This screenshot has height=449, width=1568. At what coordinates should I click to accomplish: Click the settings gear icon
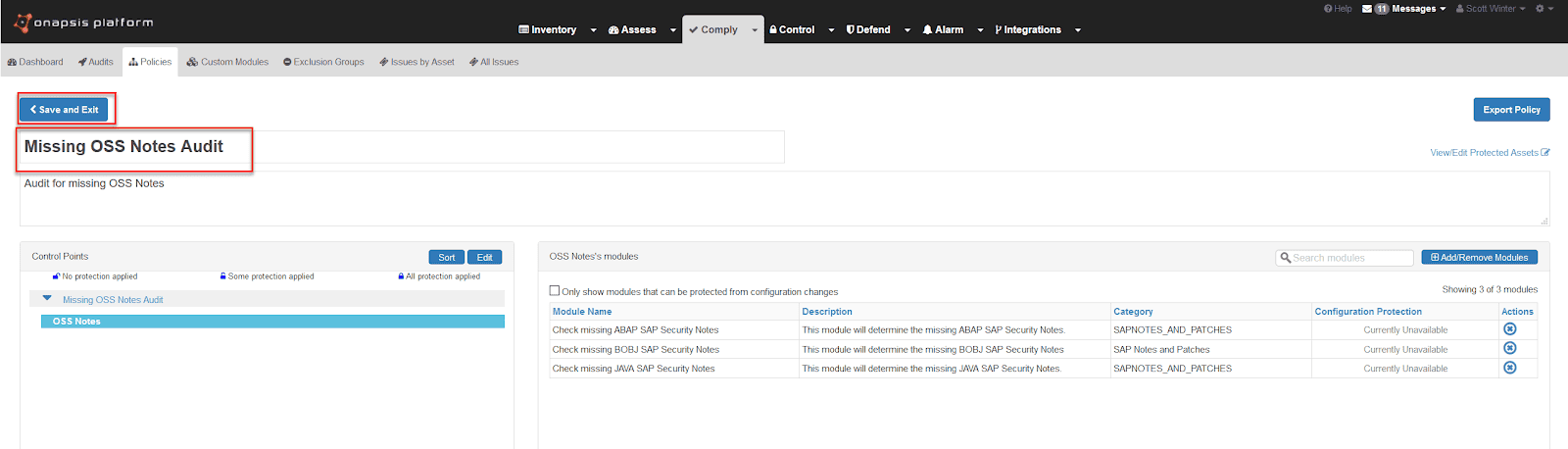point(1540,9)
